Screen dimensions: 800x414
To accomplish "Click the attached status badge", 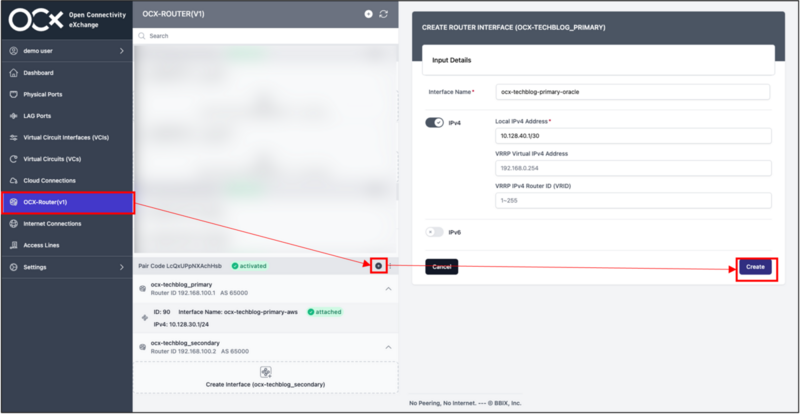I will 324,312.
